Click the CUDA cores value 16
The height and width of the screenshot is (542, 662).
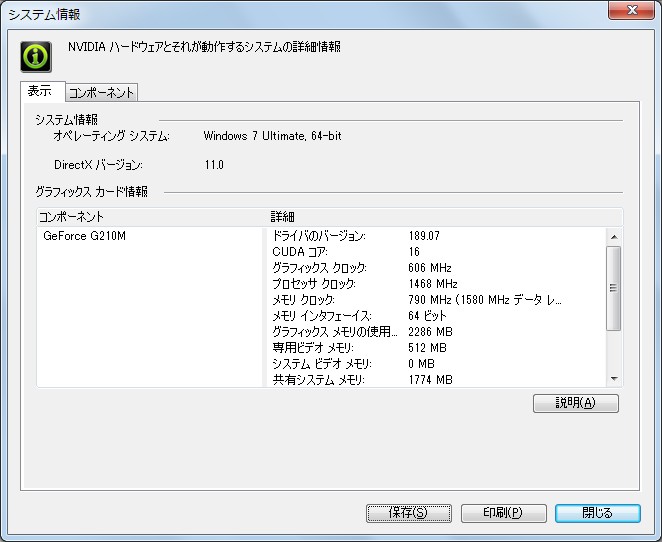click(414, 252)
